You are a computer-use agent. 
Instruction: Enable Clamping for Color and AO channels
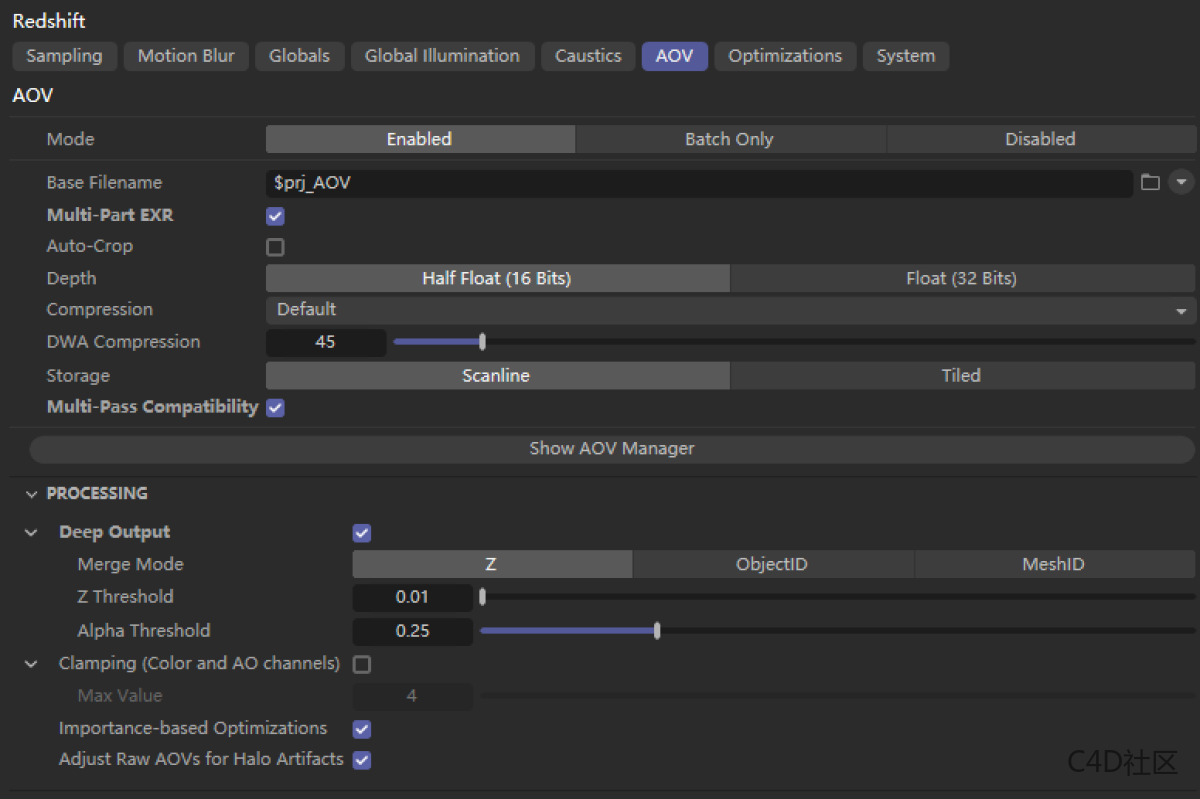(x=362, y=664)
